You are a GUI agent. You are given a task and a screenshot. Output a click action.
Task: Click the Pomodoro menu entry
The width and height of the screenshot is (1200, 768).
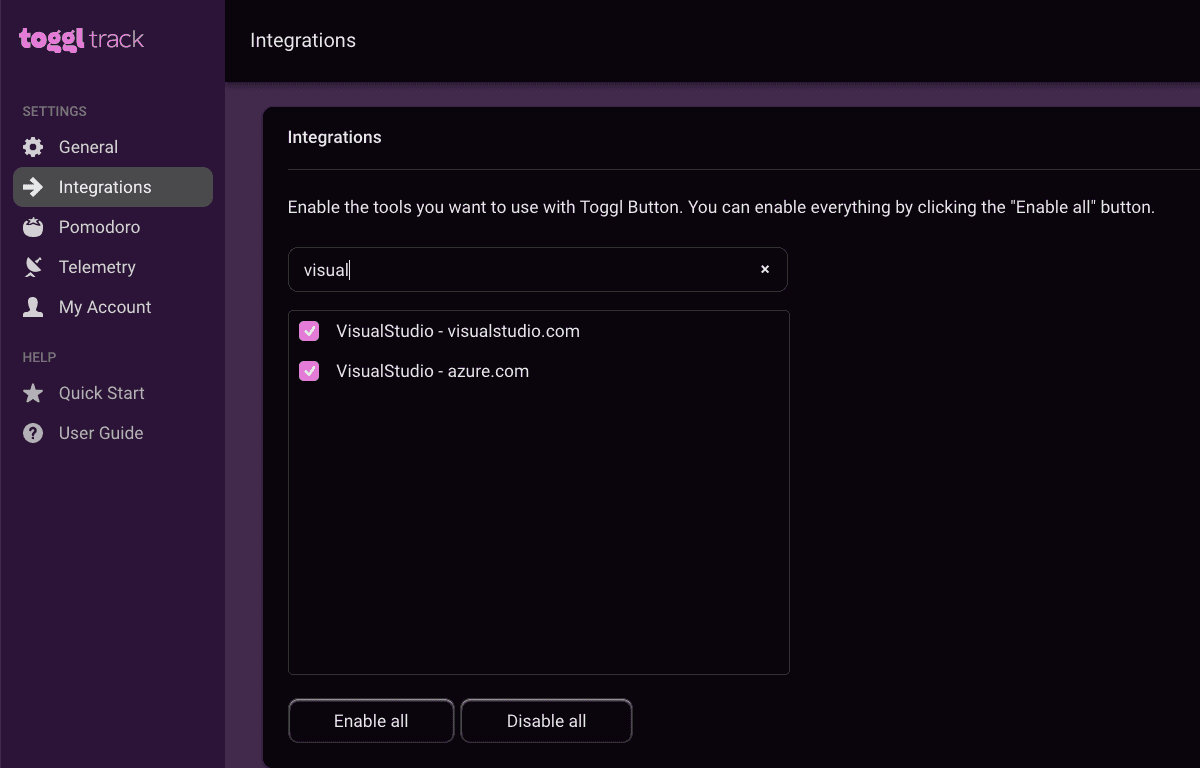[x=99, y=226]
